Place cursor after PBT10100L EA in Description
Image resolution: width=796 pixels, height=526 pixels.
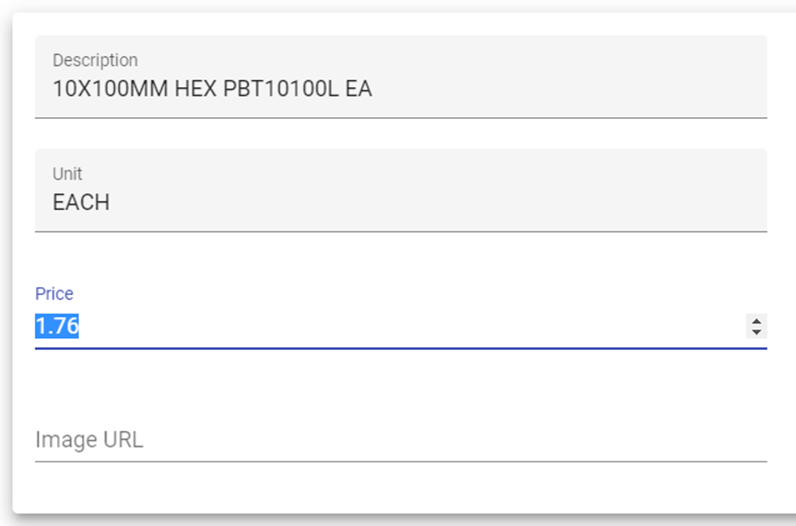(374, 89)
